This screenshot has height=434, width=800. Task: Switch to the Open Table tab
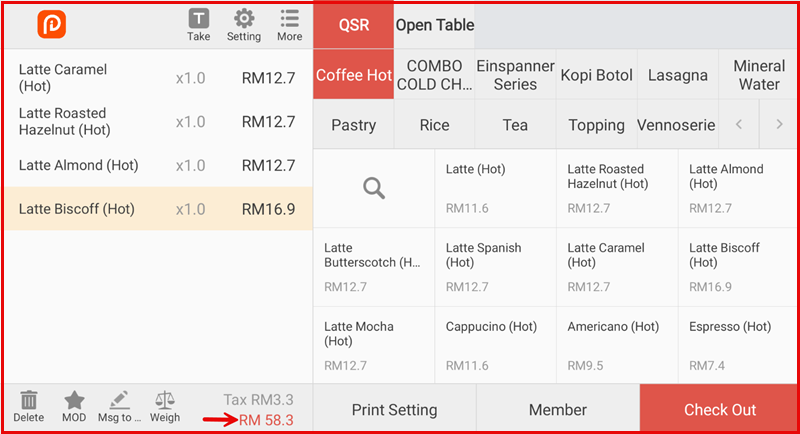pyautogui.click(x=435, y=25)
